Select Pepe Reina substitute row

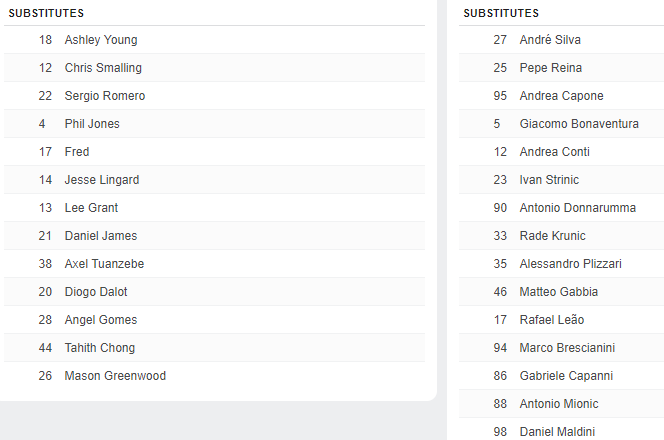coord(551,68)
